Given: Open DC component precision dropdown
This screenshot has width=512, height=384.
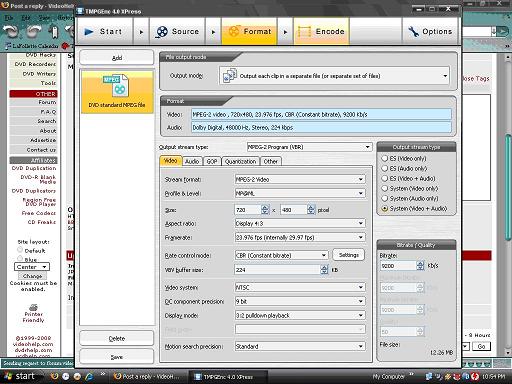Looking at the screenshot, I should 300,301.
